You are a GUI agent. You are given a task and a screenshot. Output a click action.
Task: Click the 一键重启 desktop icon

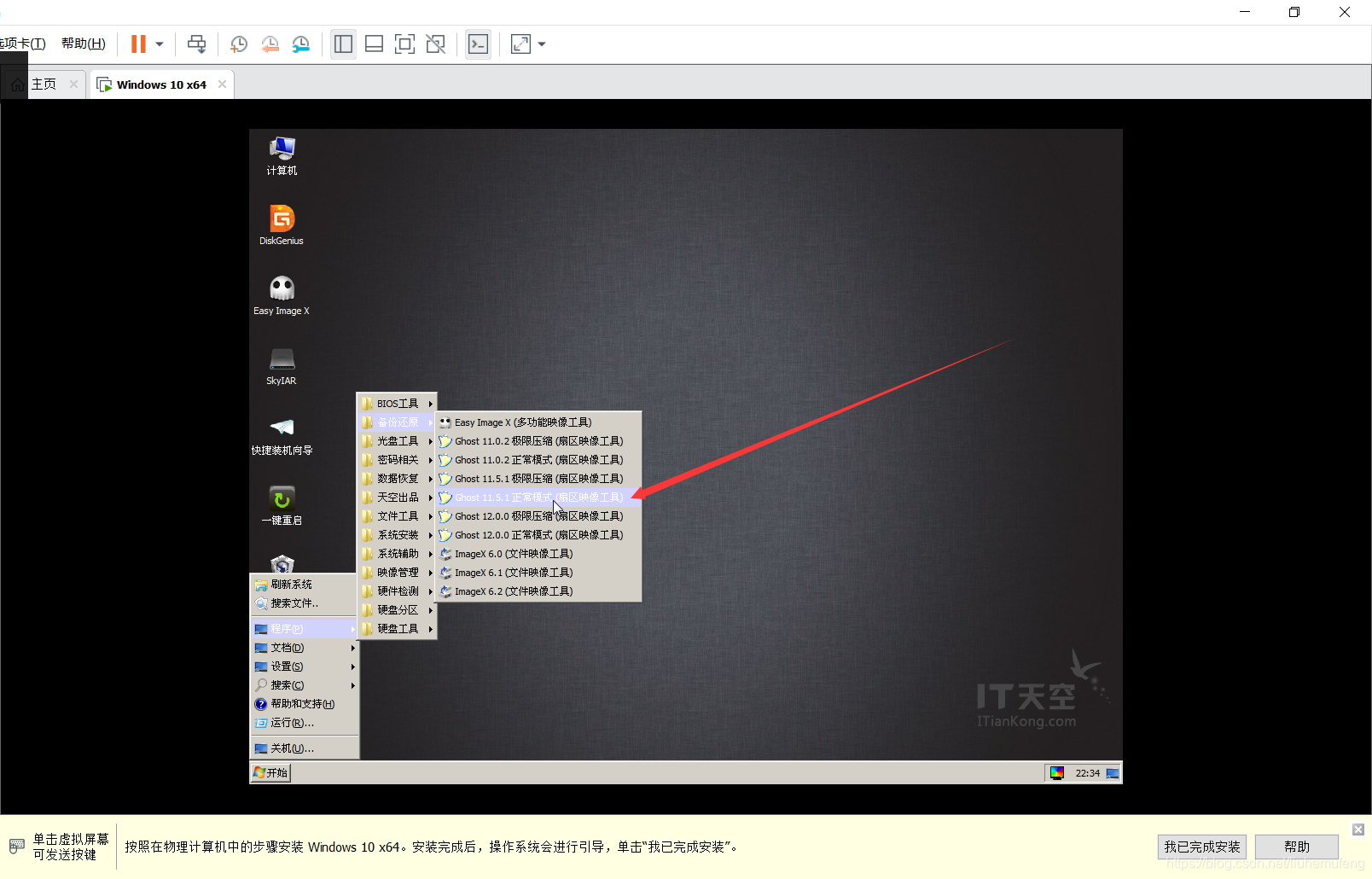tap(282, 505)
